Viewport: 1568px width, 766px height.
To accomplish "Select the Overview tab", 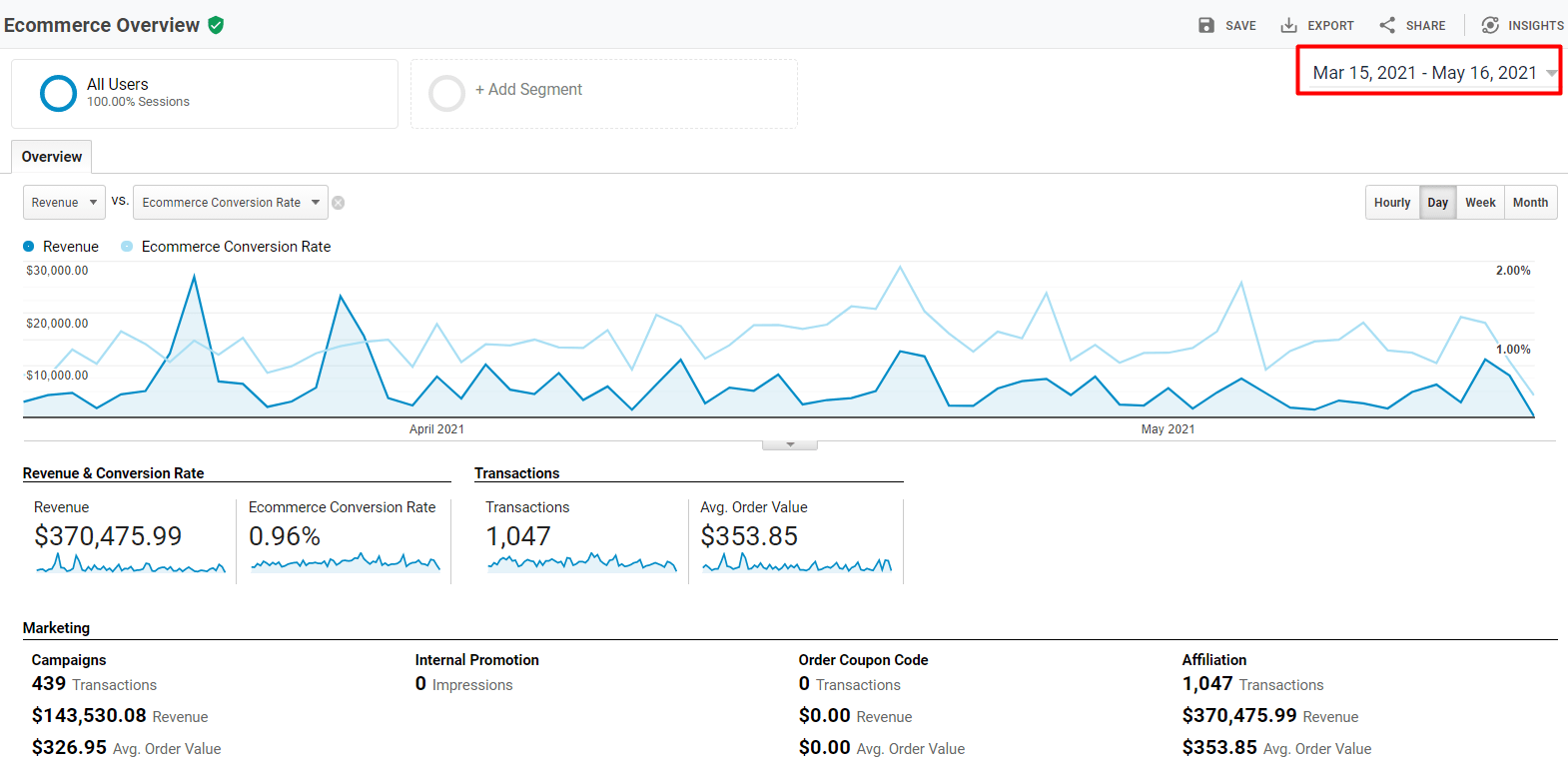I will click(x=52, y=157).
